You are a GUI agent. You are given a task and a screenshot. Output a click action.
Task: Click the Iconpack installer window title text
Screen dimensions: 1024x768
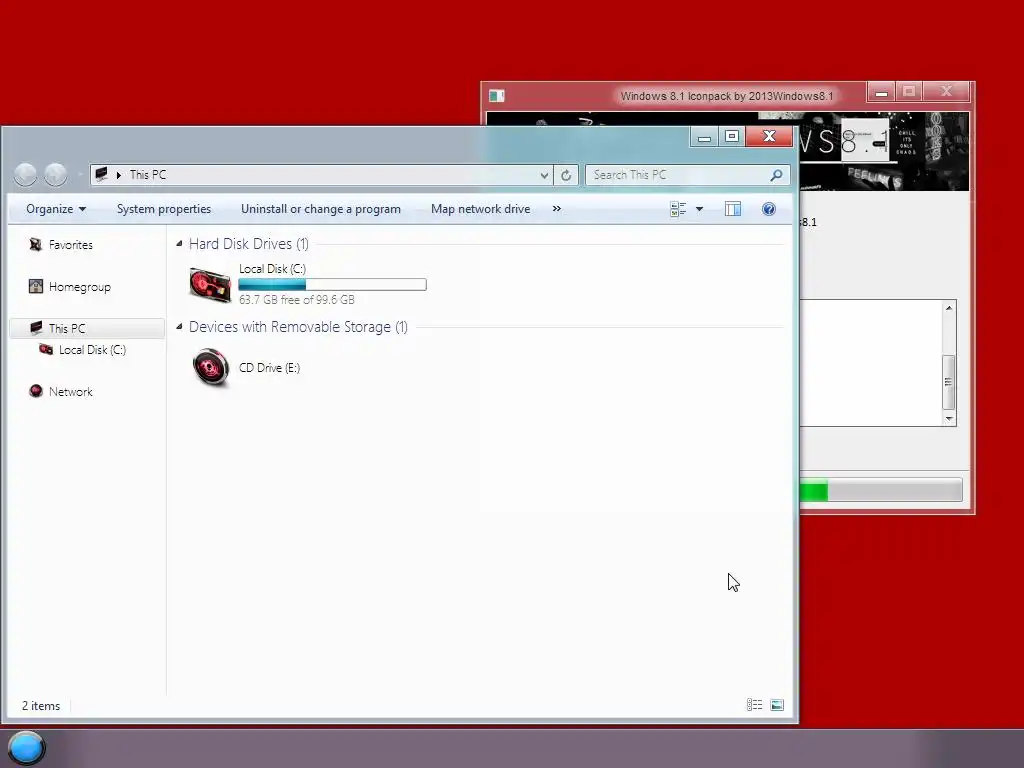pos(727,96)
